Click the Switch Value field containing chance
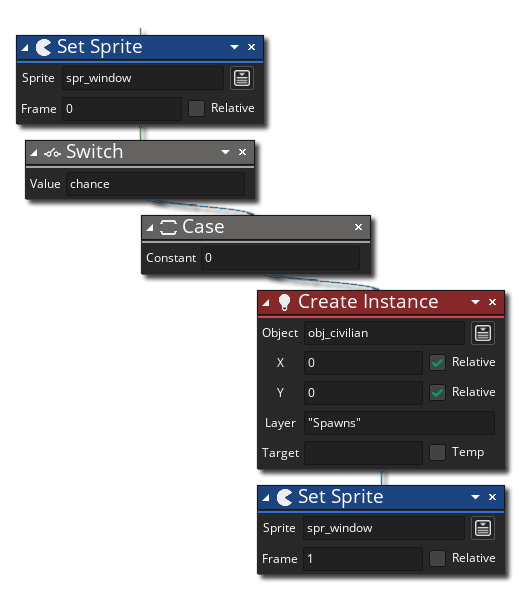Image resolution: width=532 pixels, height=616 pixels. pyautogui.click(x=156, y=184)
